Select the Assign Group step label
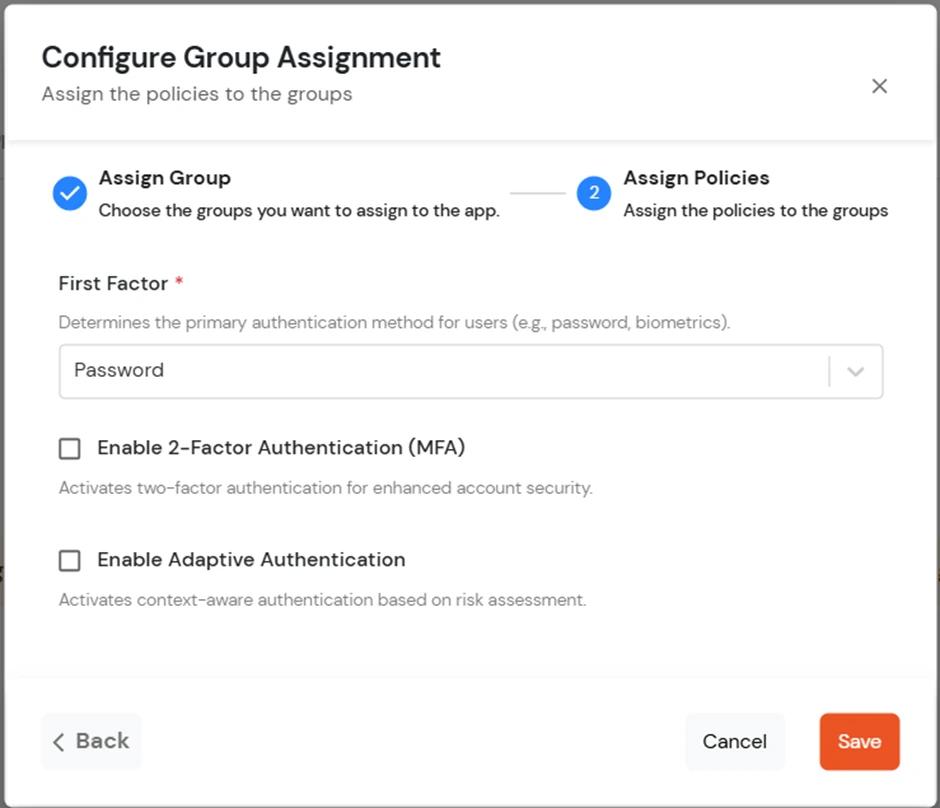Viewport: 940px width, 808px height. [164, 178]
